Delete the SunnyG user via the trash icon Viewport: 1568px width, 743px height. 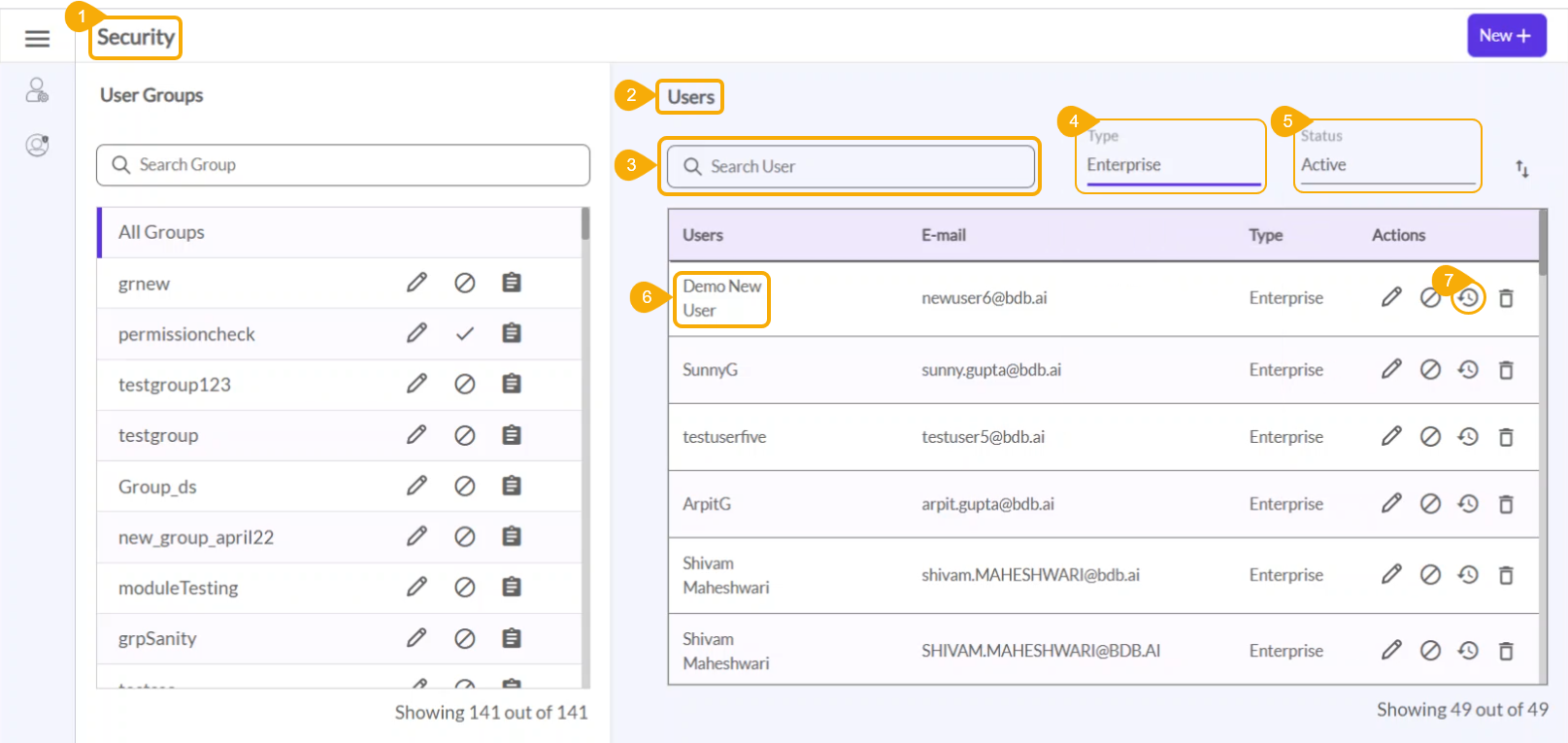[x=1506, y=370]
